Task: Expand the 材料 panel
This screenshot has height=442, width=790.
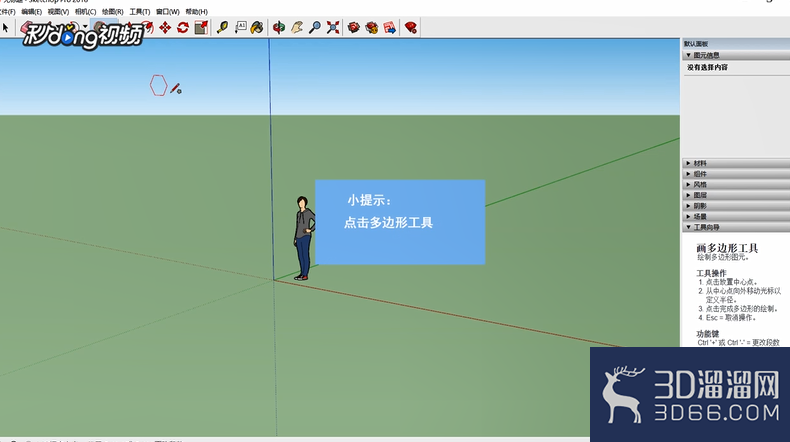Action: click(736, 163)
